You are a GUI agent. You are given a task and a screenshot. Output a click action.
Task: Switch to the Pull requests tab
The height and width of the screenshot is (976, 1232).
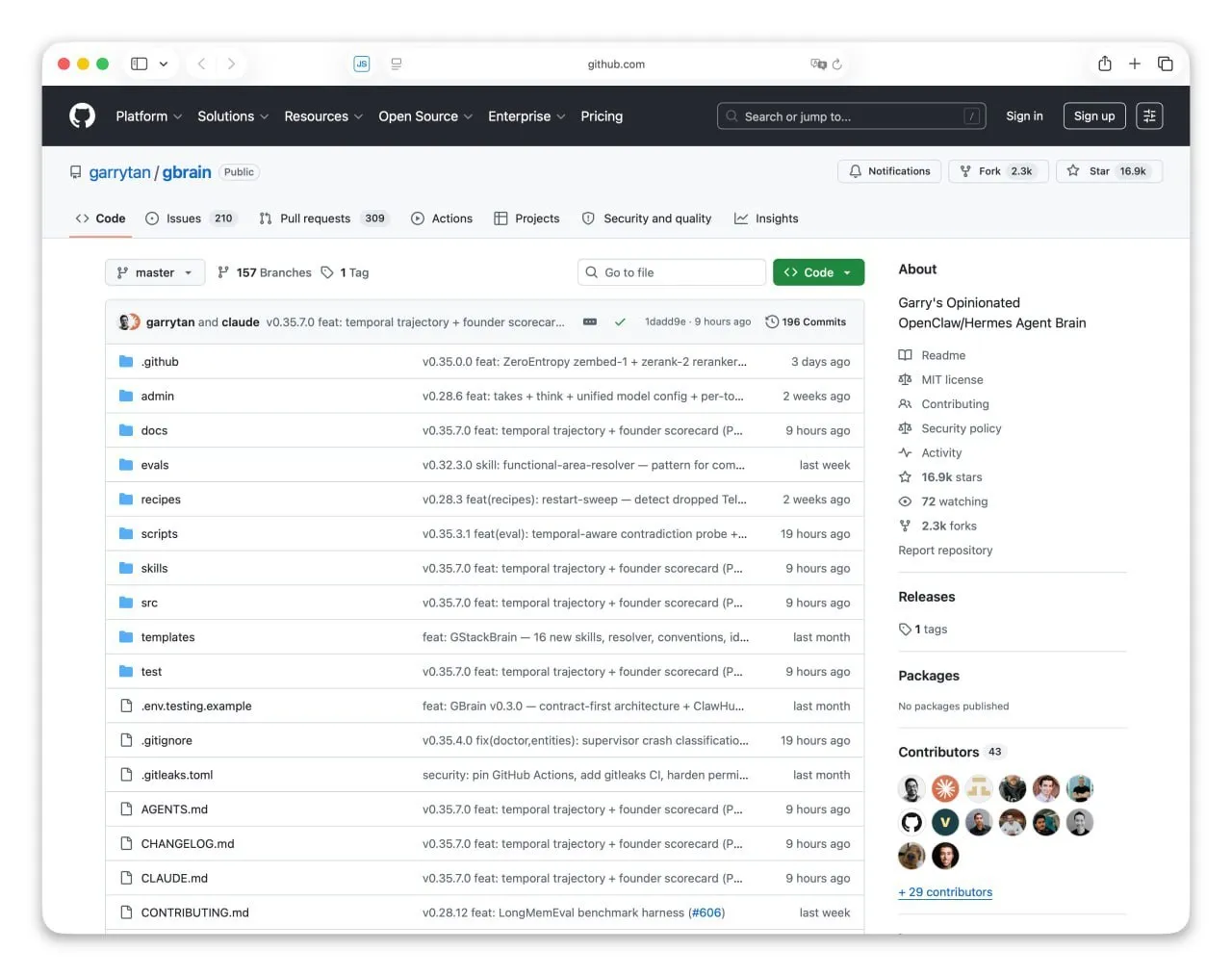pos(323,218)
